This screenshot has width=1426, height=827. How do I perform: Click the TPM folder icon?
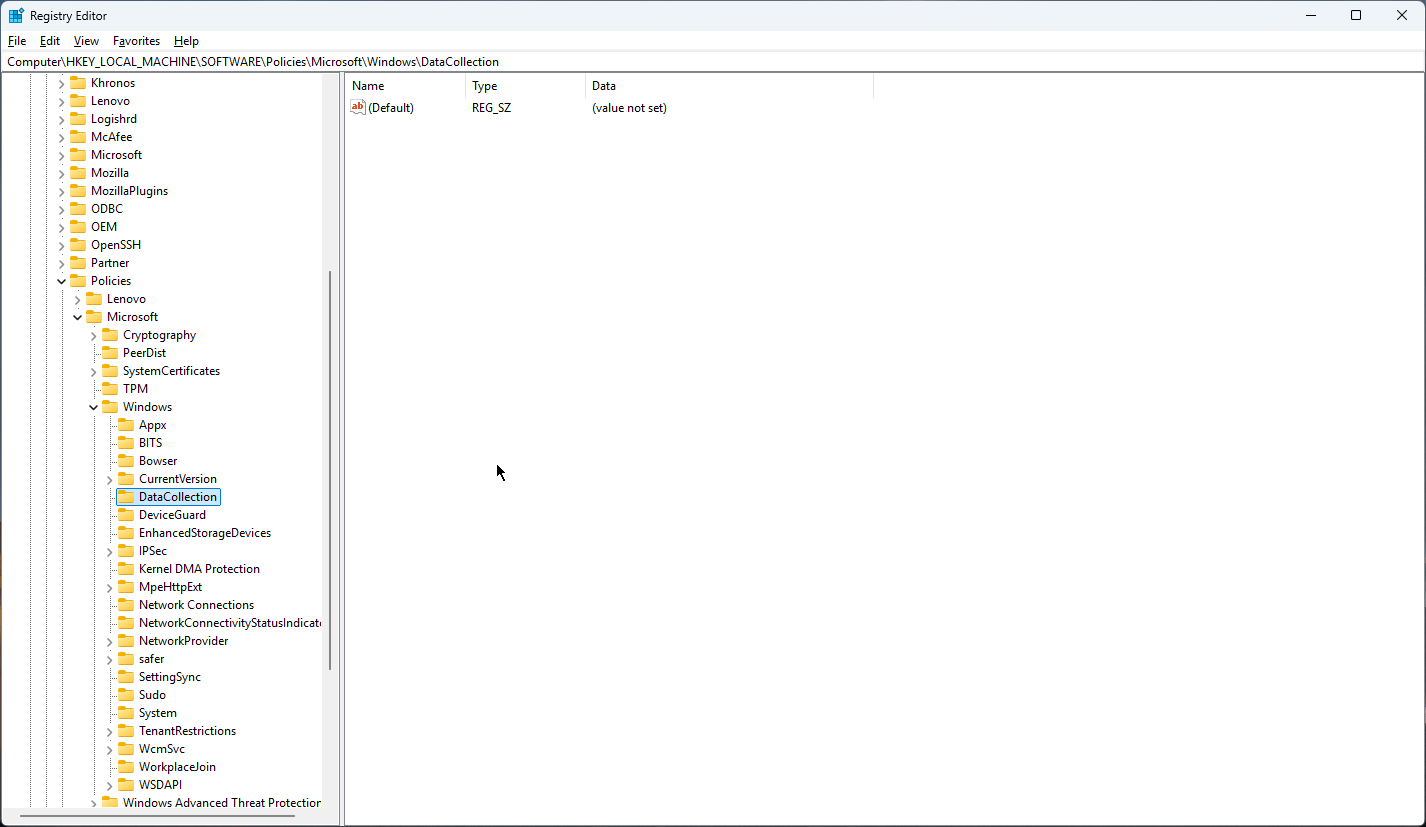click(x=110, y=389)
